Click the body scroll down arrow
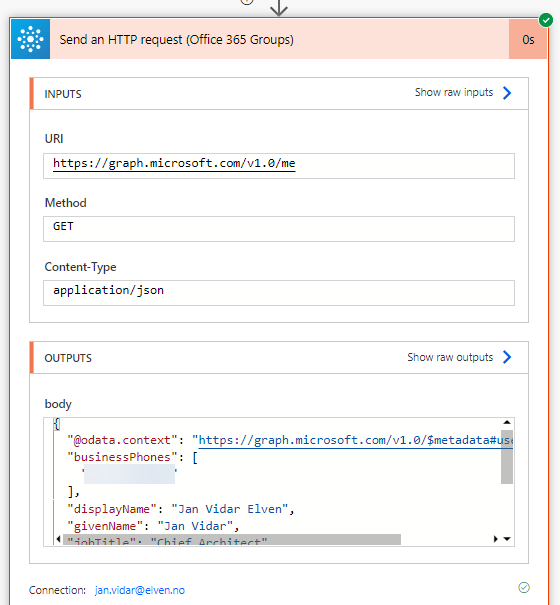Image resolution: width=560 pixels, height=605 pixels. tap(507, 539)
